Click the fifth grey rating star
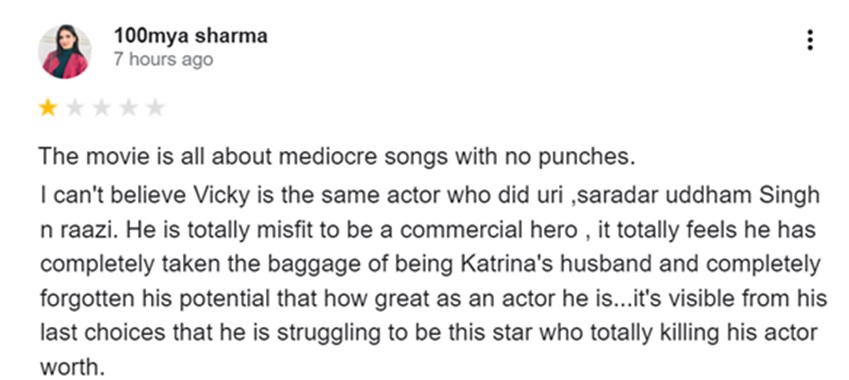 point(155,108)
